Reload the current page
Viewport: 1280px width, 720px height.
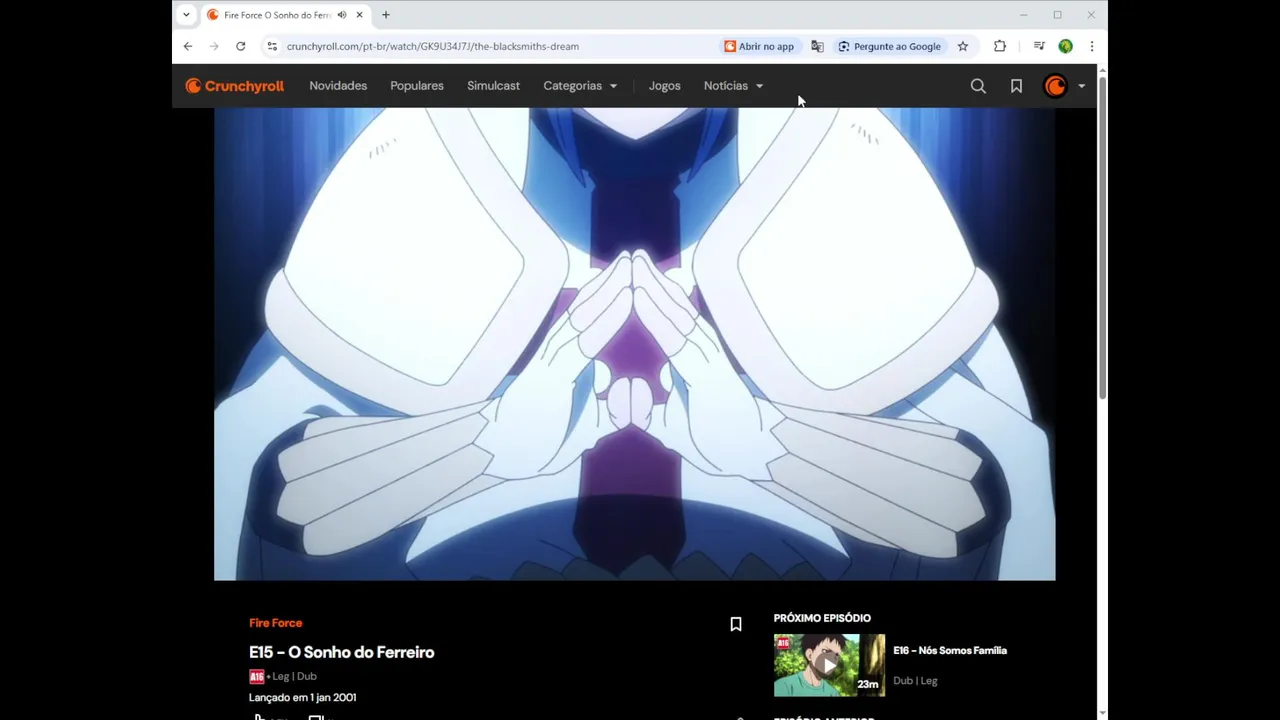pyautogui.click(x=240, y=46)
